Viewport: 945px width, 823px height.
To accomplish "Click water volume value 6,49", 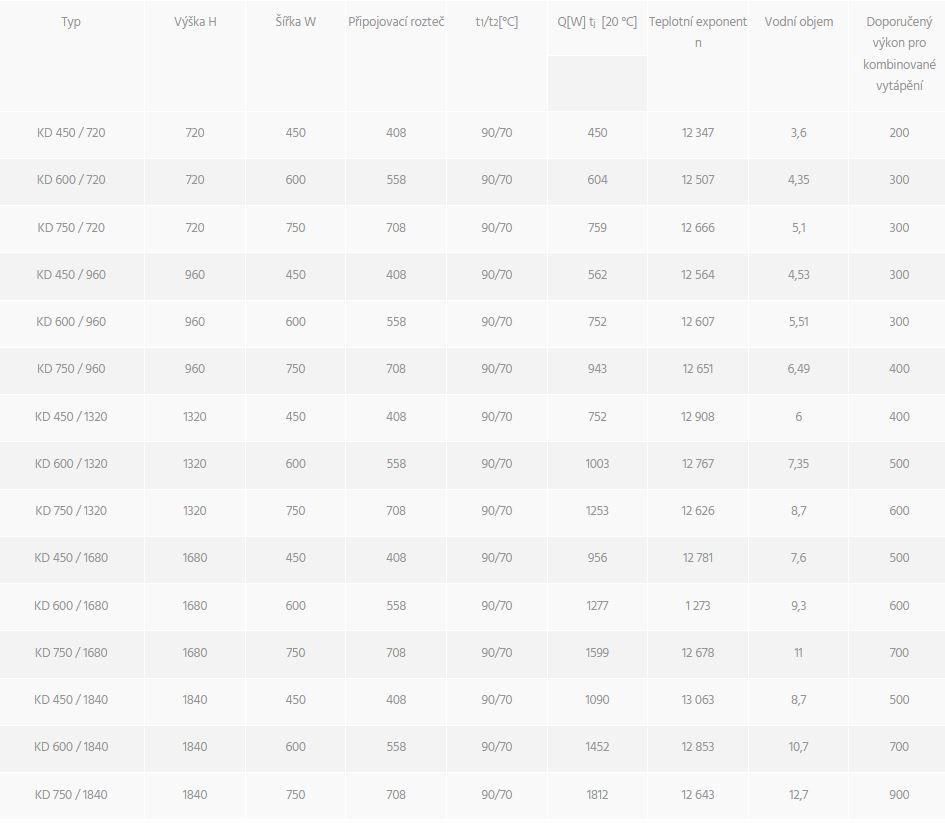I will (x=798, y=369).
